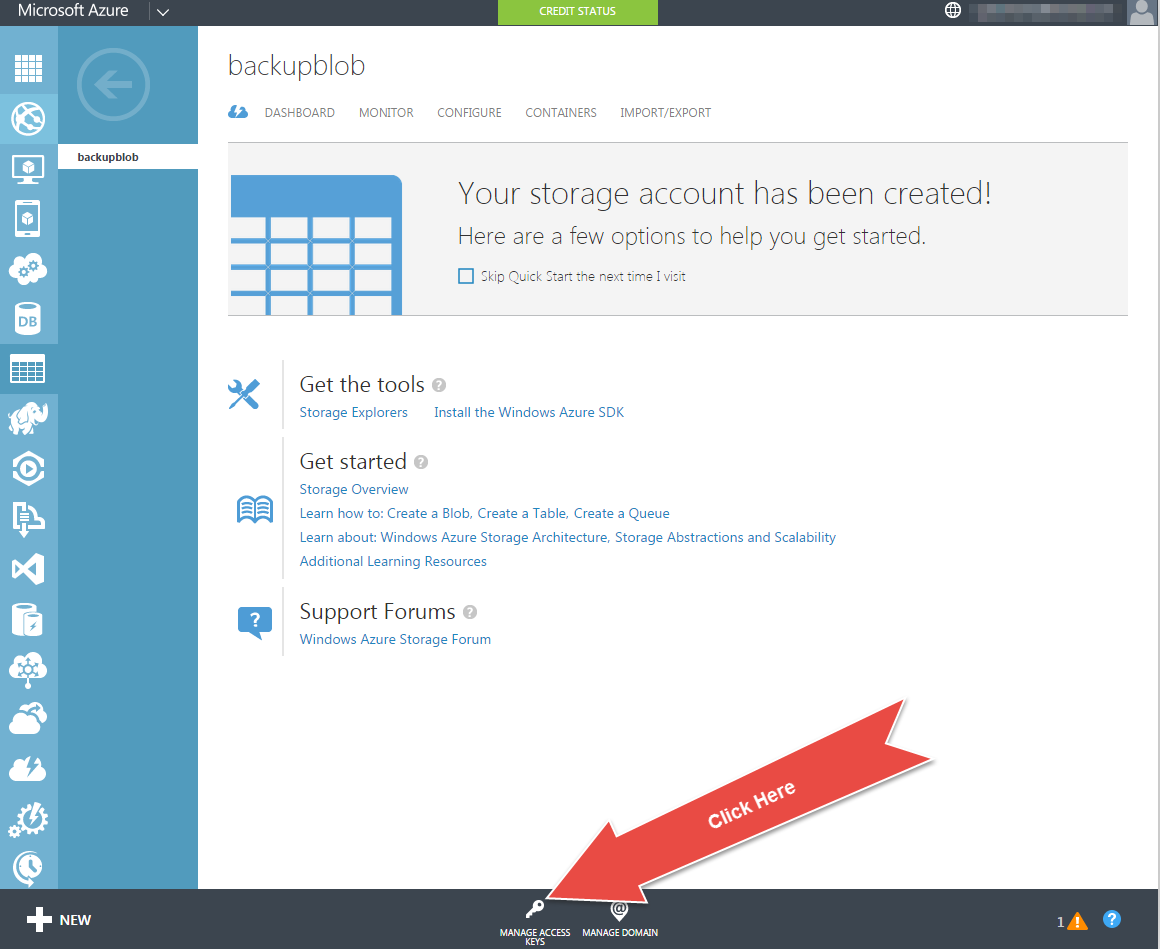This screenshot has height=949, width=1160.
Task: Open Recovery Services cloud sidebar icon
Action: 28,719
